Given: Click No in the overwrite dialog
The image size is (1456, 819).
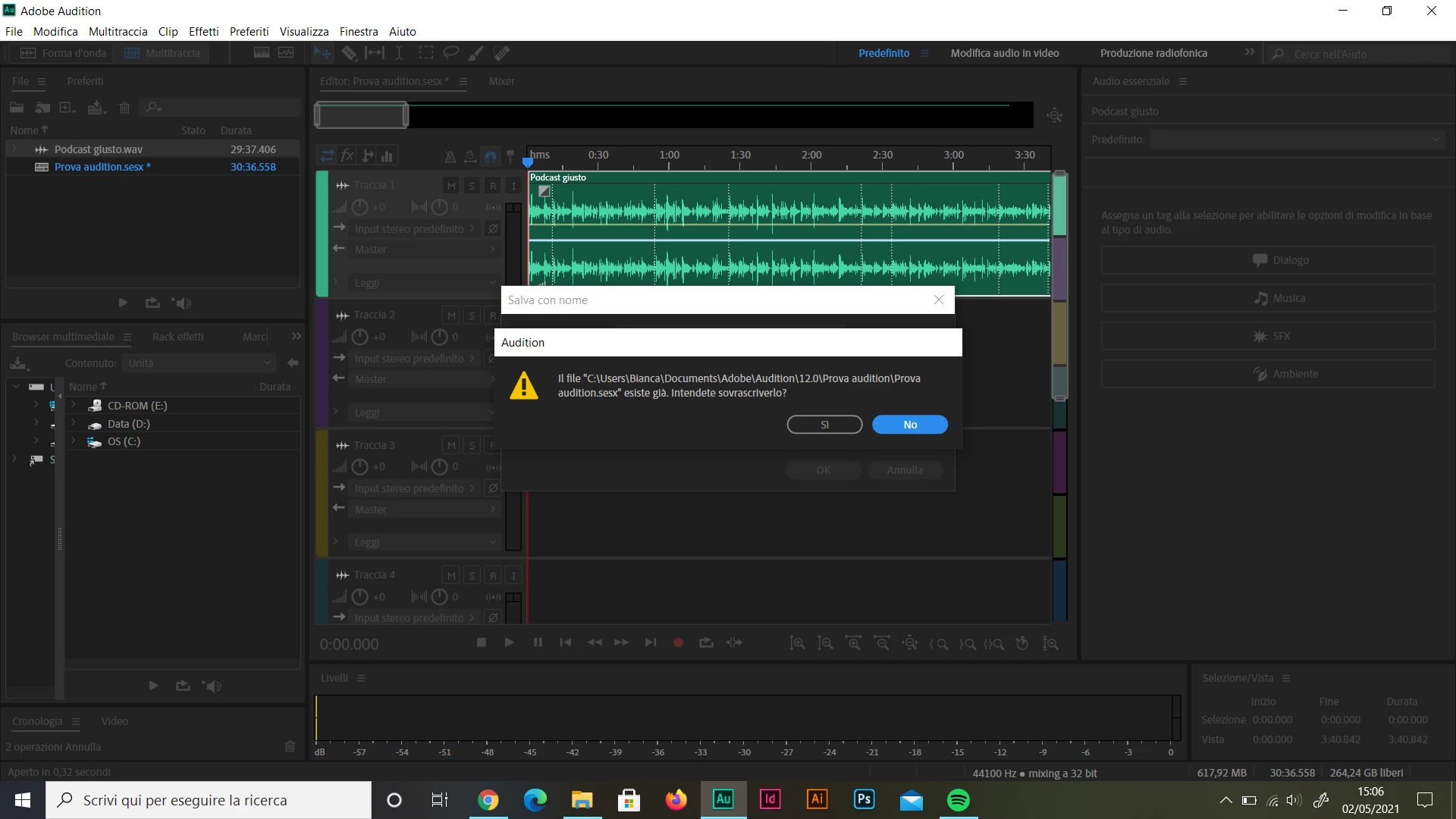Looking at the screenshot, I should point(909,425).
